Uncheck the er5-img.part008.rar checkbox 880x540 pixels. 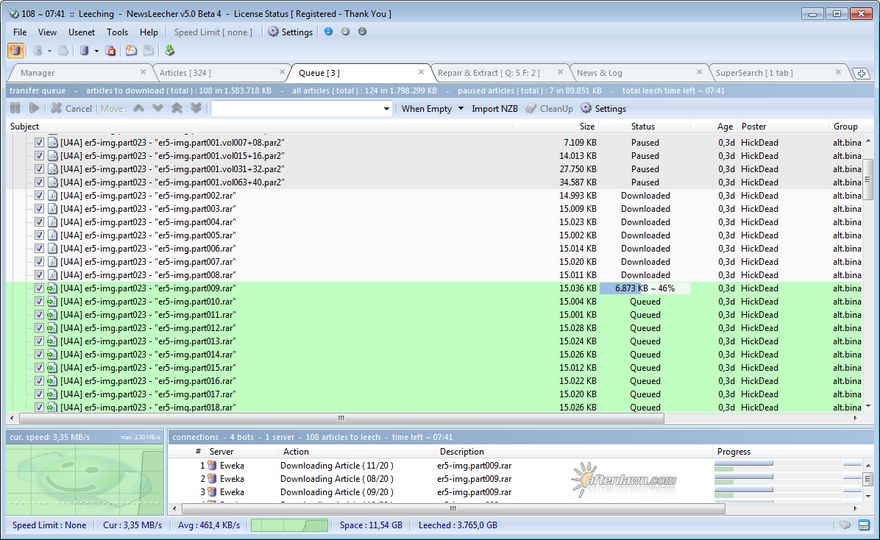coord(39,274)
